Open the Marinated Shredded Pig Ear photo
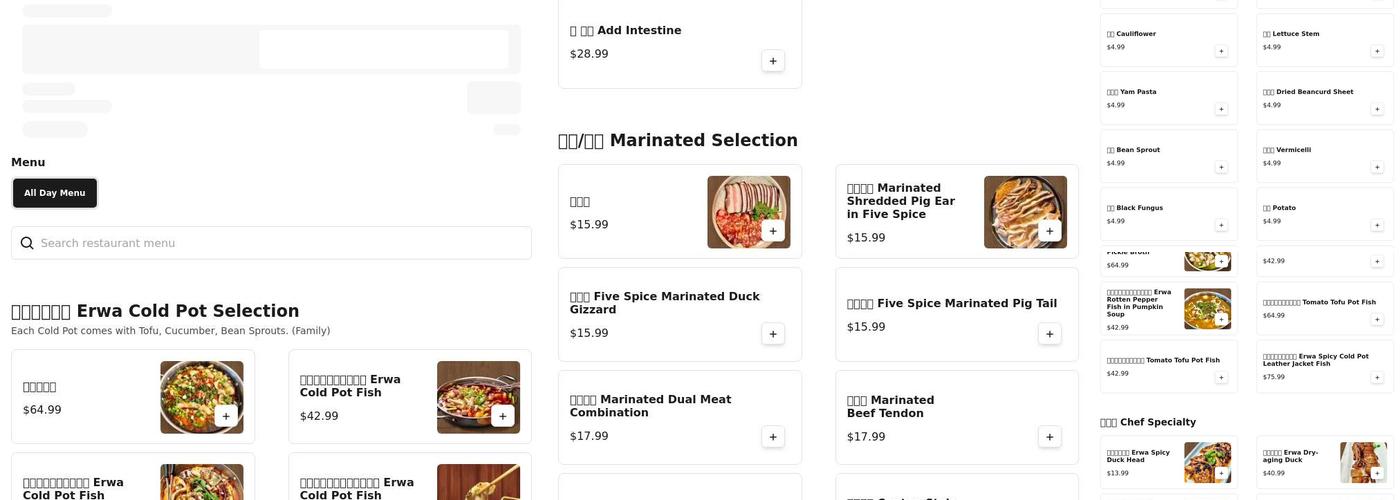Viewport: 1400px width, 500px height. point(1025,212)
